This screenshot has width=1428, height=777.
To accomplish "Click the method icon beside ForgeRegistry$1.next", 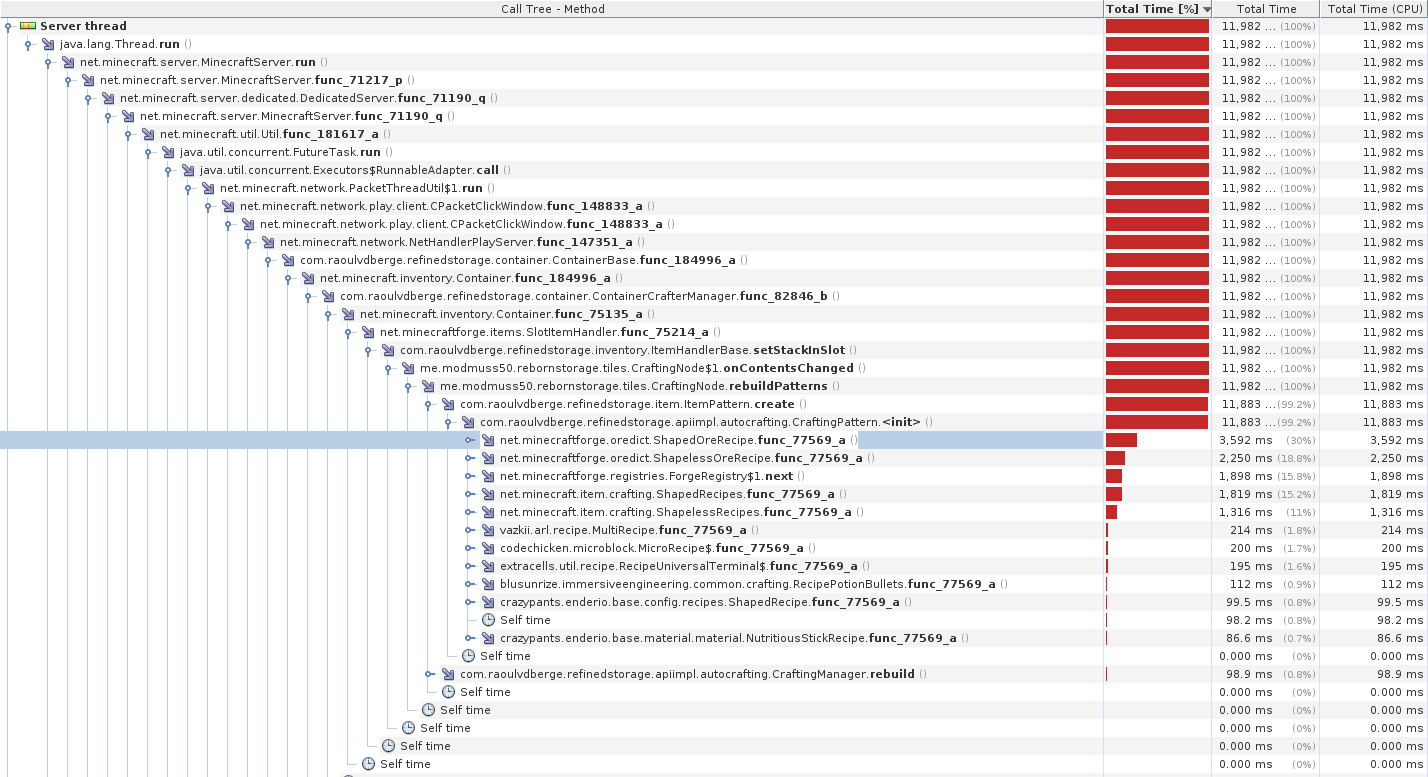I will (488, 476).
